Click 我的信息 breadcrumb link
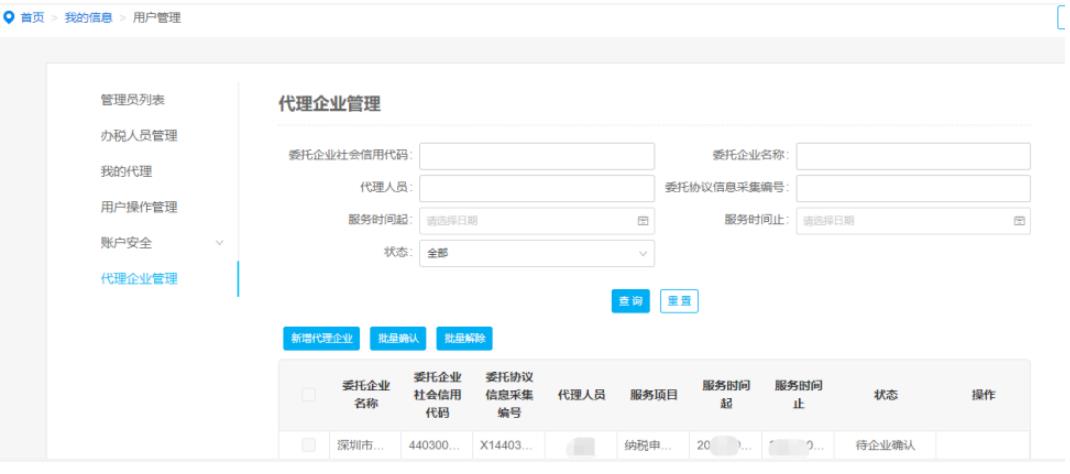The image size is (1070, 474). 88,18
